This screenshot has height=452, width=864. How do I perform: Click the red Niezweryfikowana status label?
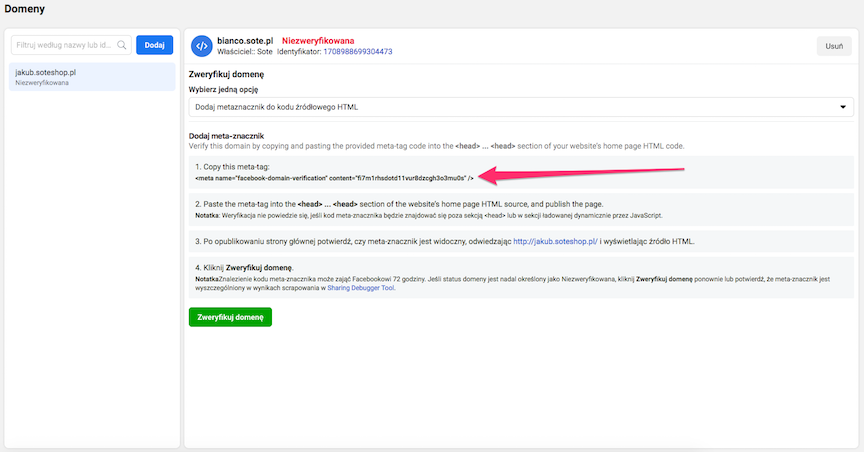pyautogui.click(x=317, y=40)
